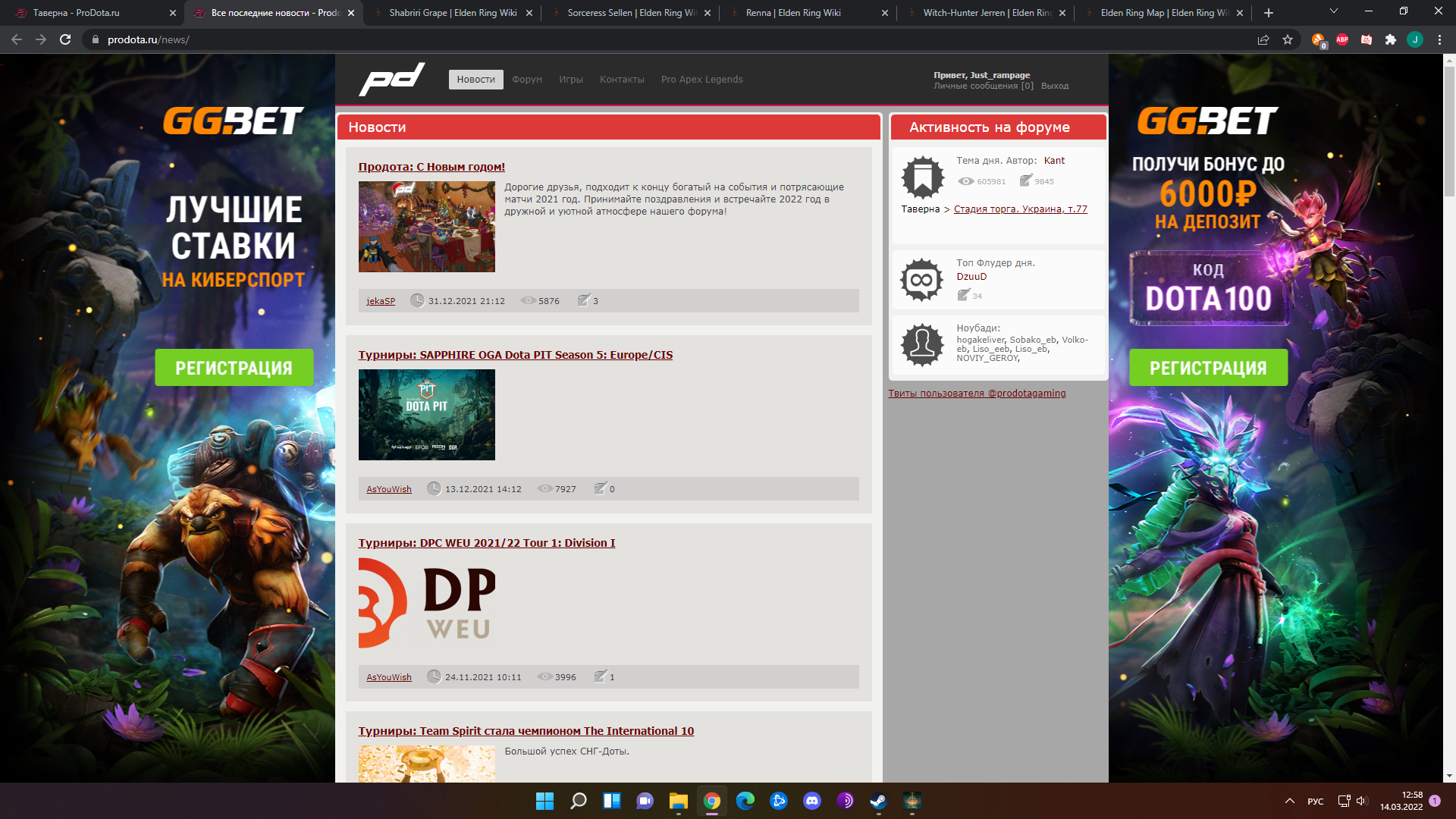Open Windows Search from the taskbar
The height and width of the screenshot is (819, 1456).
click(579, 802)
